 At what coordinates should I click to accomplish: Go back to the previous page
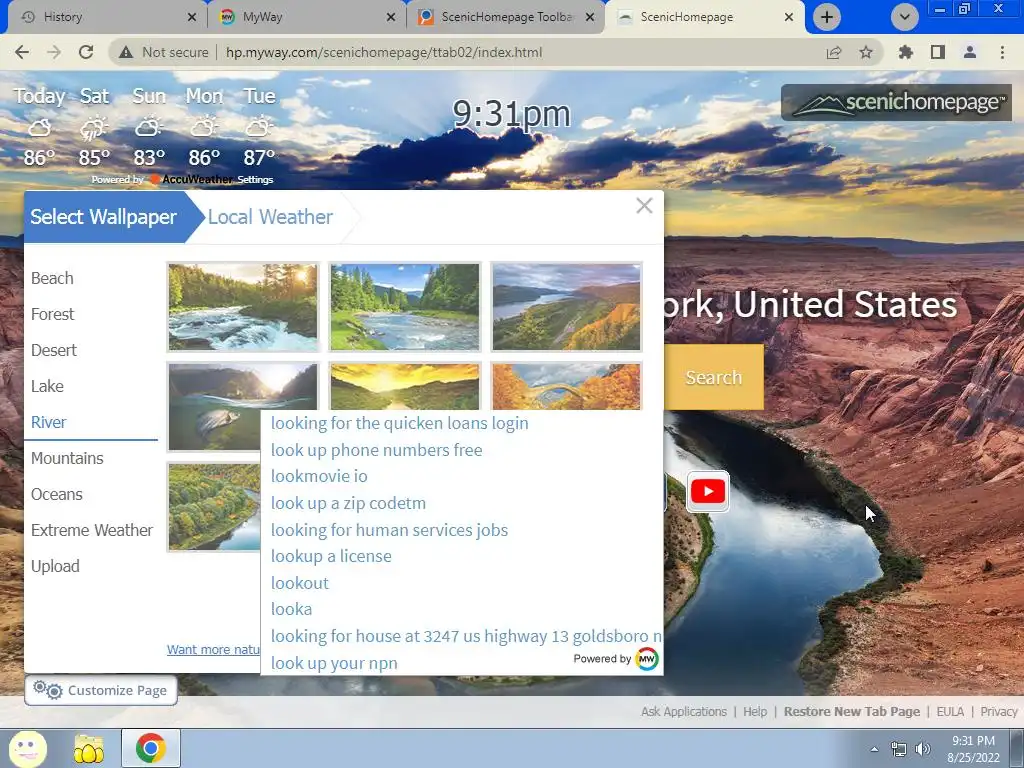point(22,52)
